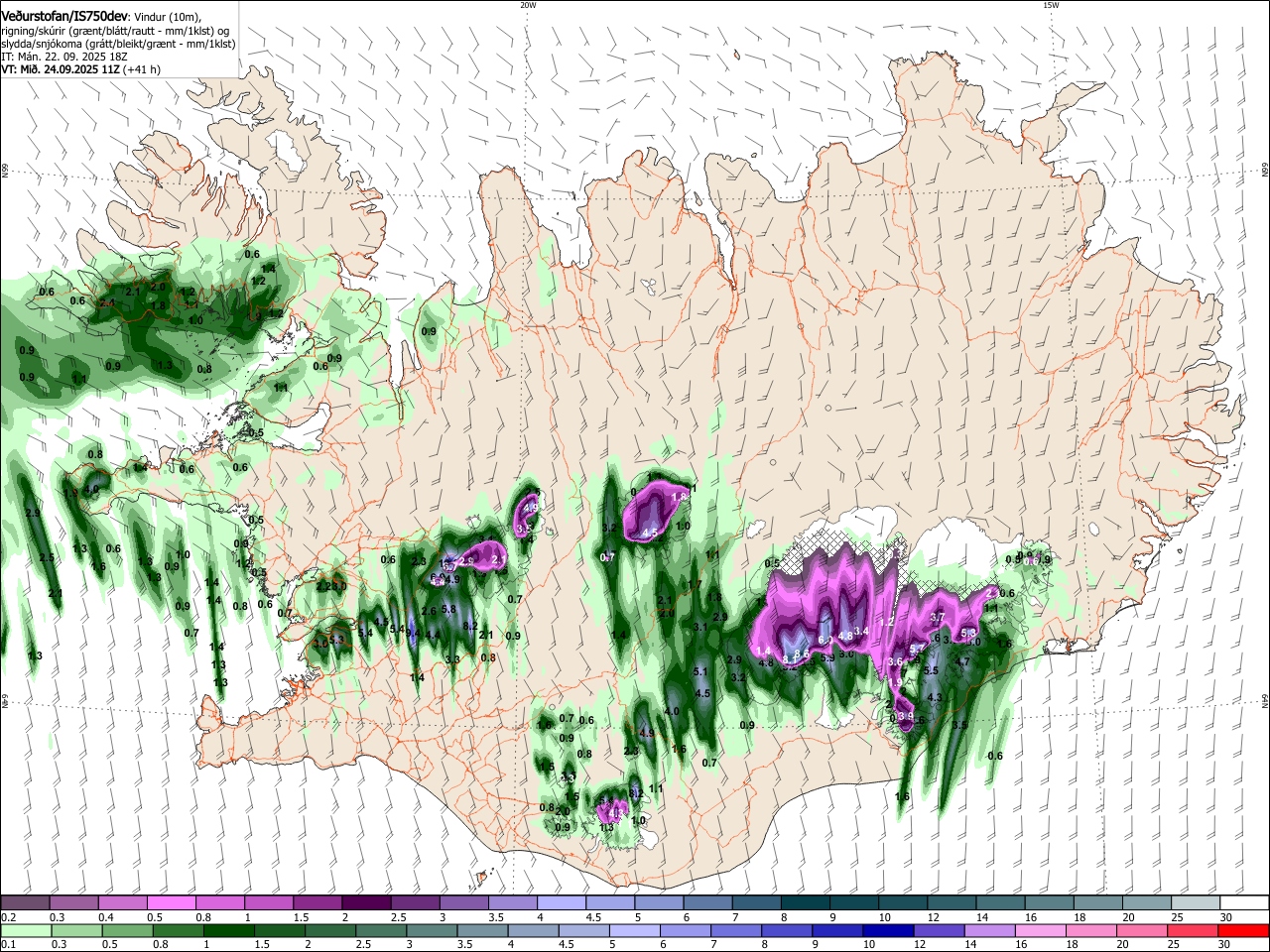This screenshot has height=952, width=1270.
Task: Click the 5.1 precipitation value on the map
Action: 700,672
